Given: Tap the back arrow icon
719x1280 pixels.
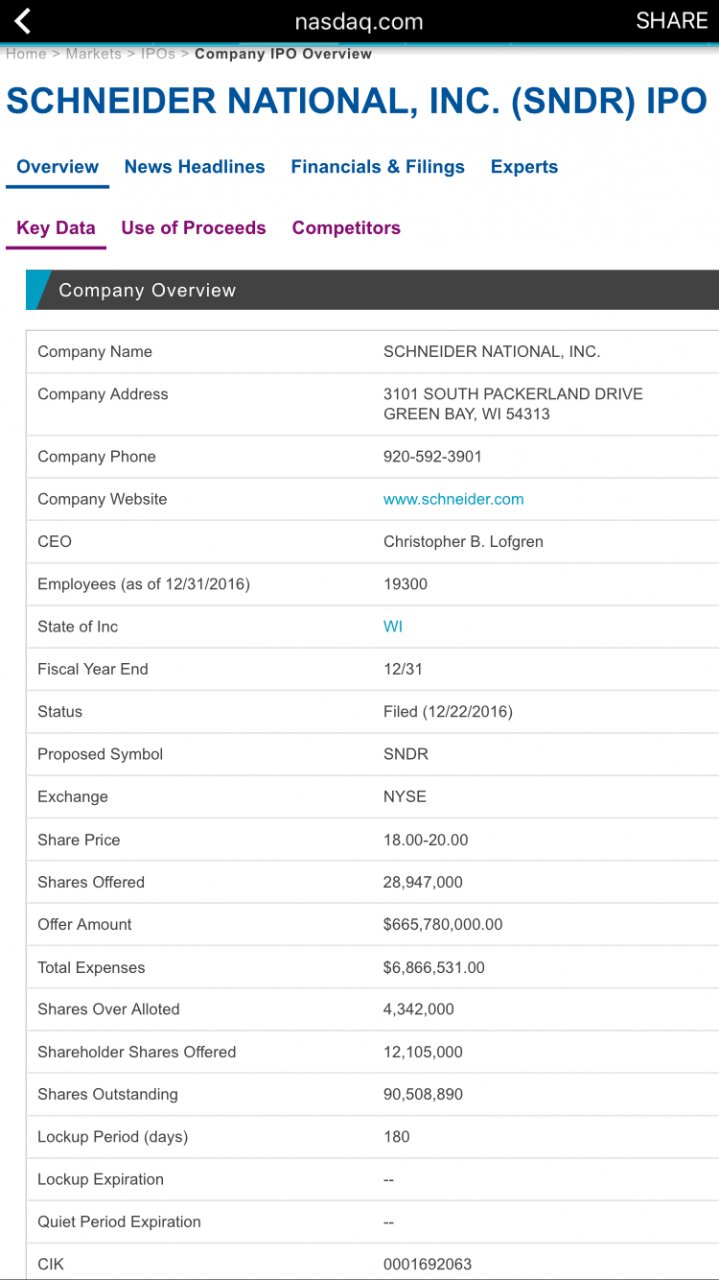Looking at the screenshot, I should (22, 21).
